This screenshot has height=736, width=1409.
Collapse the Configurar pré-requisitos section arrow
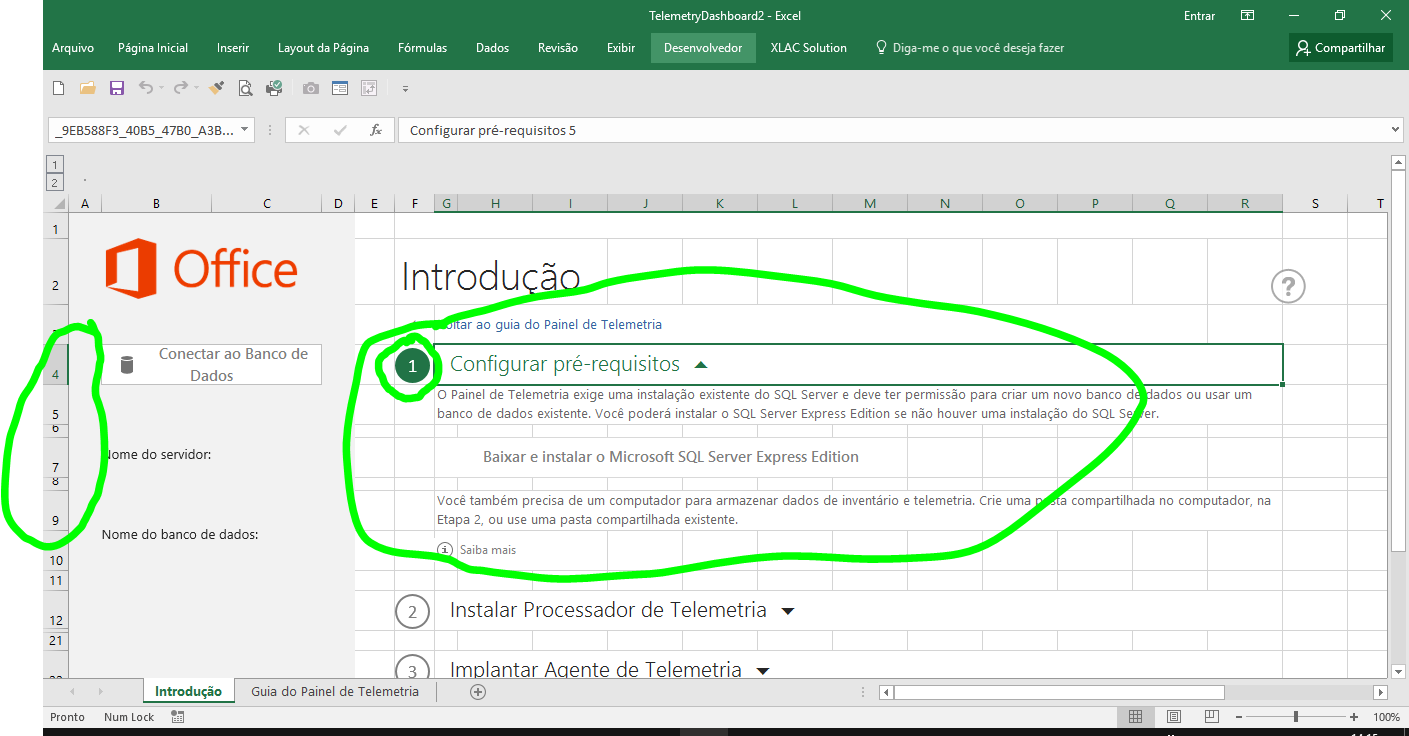tap(701, 365)
